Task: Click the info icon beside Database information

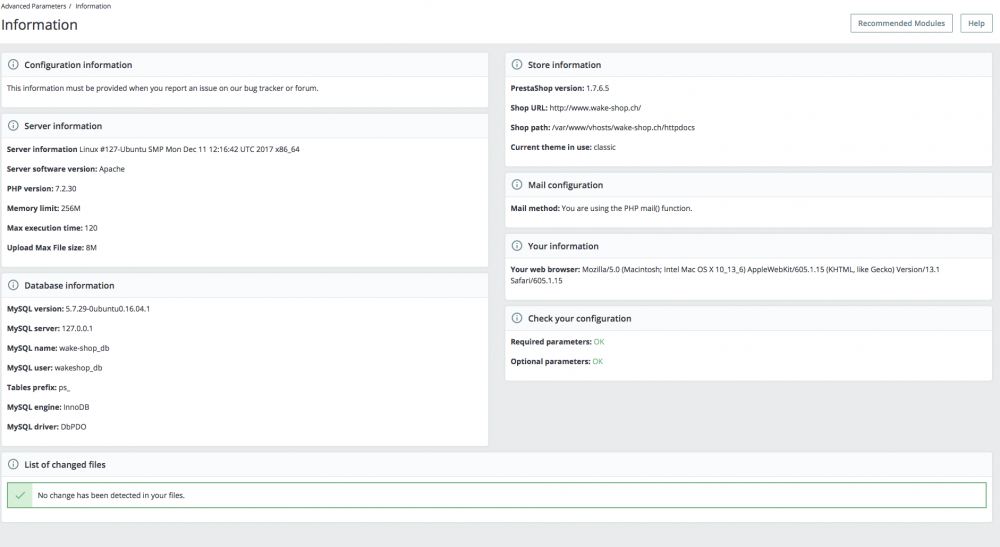Action: (x=13, y=285)
